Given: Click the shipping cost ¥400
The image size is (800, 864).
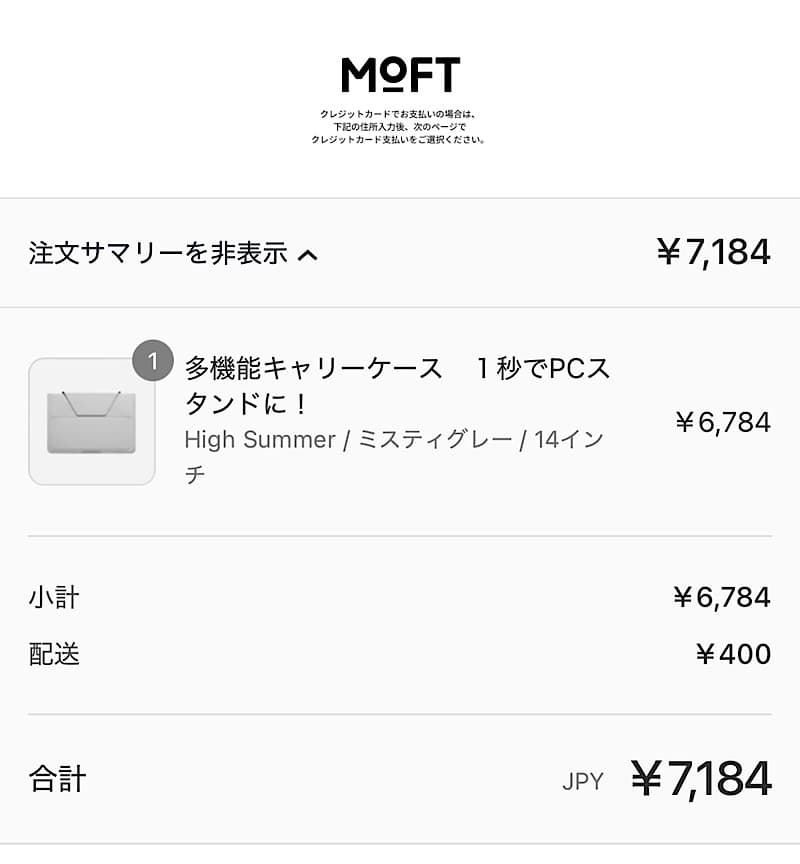Looking at the screenshot, I should pos(733,654).
